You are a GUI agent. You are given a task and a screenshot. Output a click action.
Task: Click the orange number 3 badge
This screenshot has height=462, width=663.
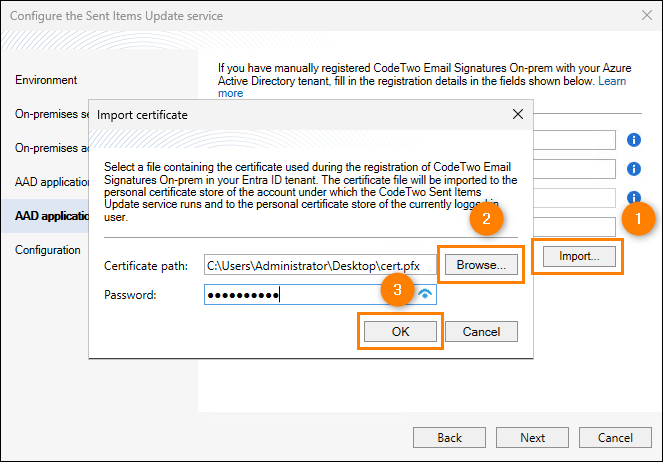398,290
